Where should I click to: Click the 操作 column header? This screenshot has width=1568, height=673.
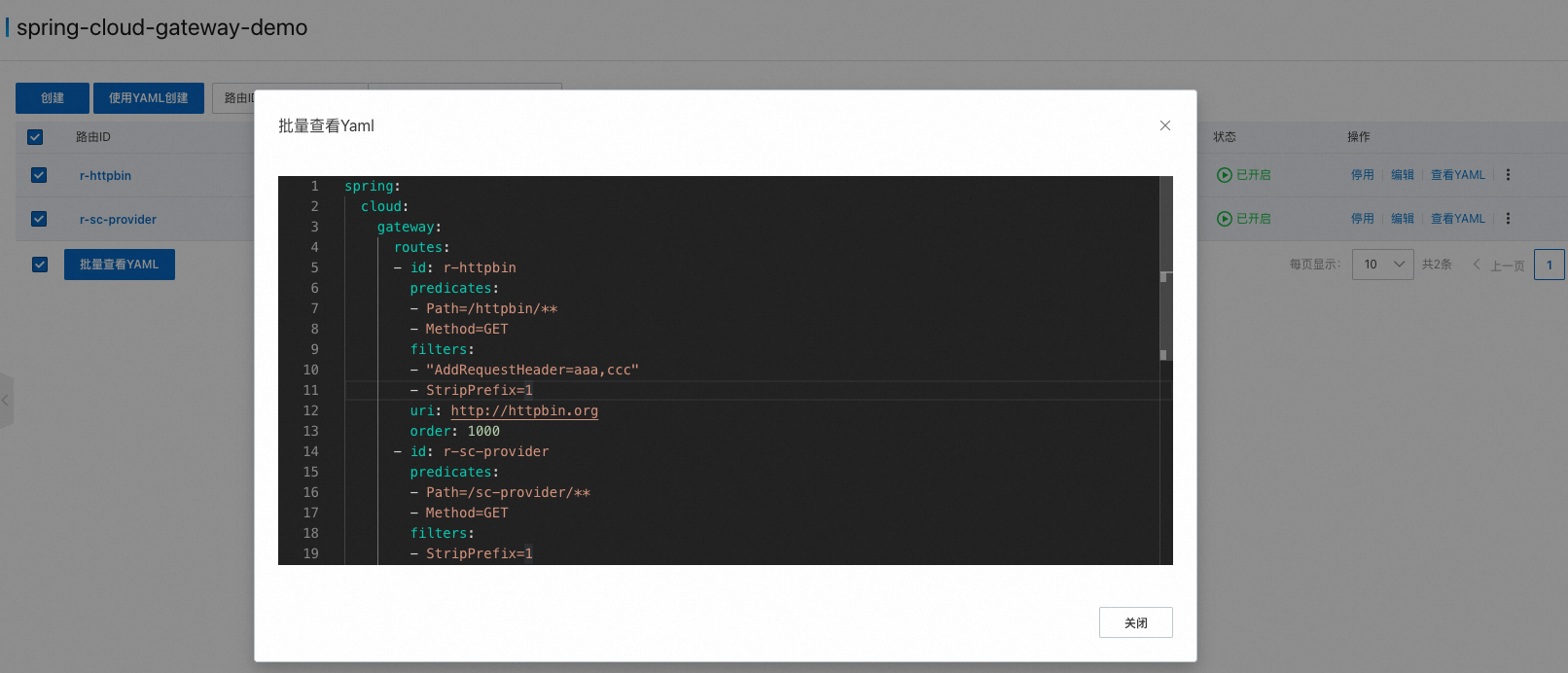pos(1359,137)
